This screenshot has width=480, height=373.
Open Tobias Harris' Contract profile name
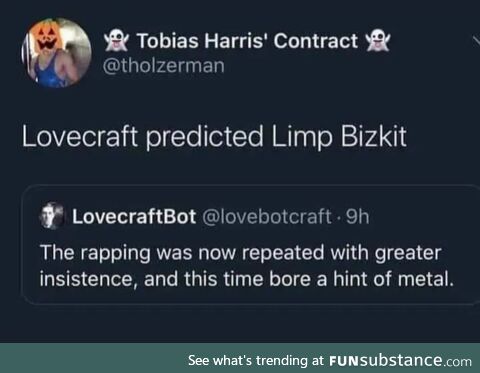[247, 41]
